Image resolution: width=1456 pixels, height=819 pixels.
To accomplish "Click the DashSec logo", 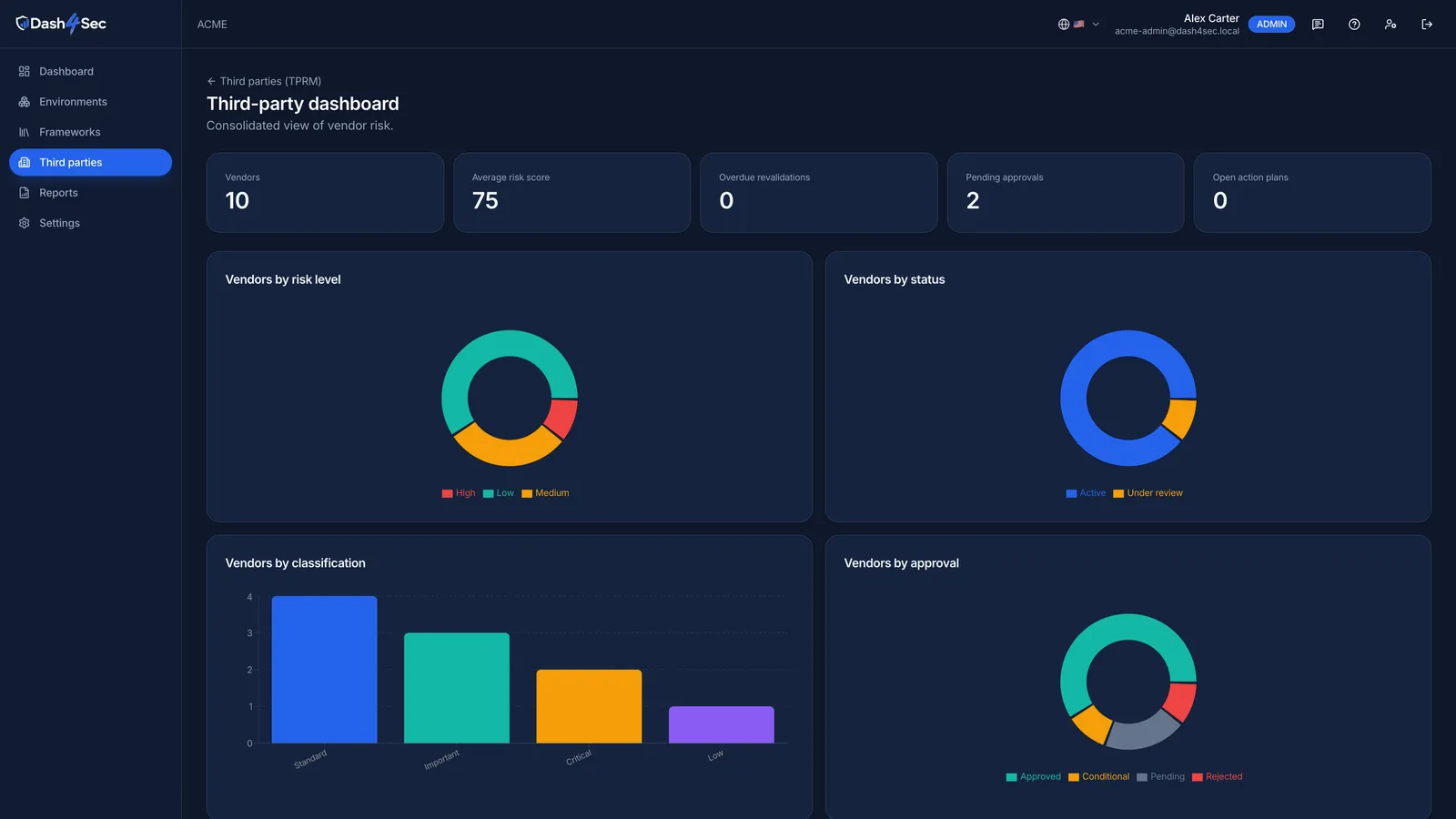I will [61, 24].
